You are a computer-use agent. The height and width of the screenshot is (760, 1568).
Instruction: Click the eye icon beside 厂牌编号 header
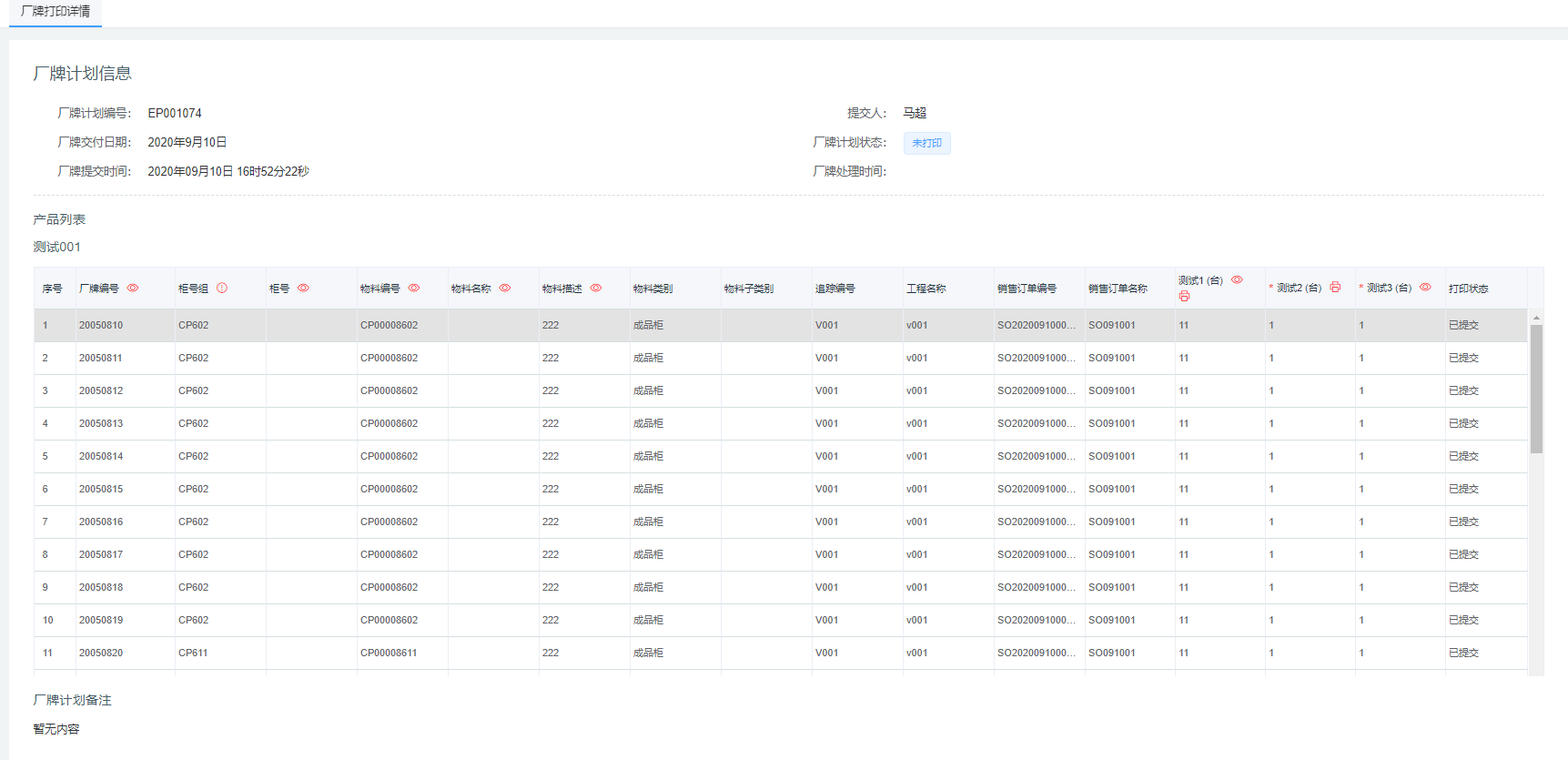pyautogui.click(x=133, y=288)
